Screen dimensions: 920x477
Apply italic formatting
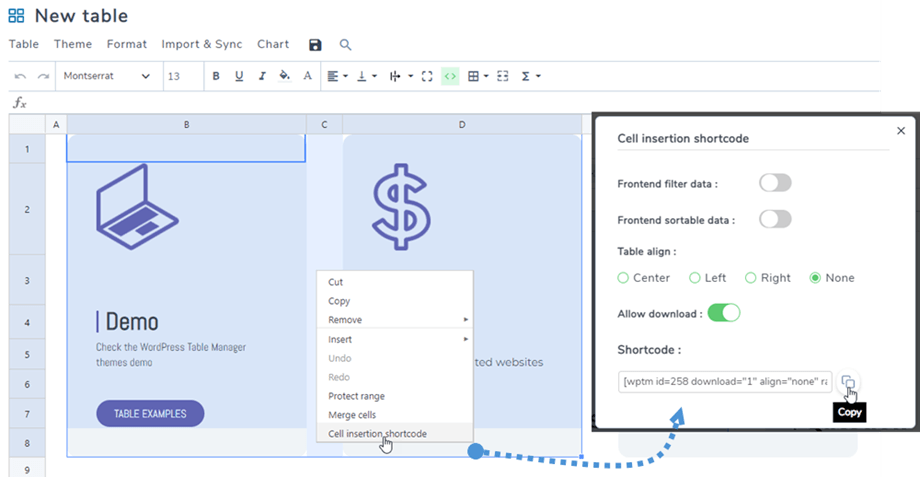(x=262, y=76)
